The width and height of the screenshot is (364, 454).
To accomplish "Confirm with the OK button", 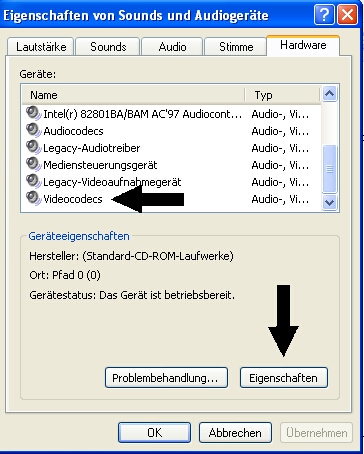I will 155,433.
